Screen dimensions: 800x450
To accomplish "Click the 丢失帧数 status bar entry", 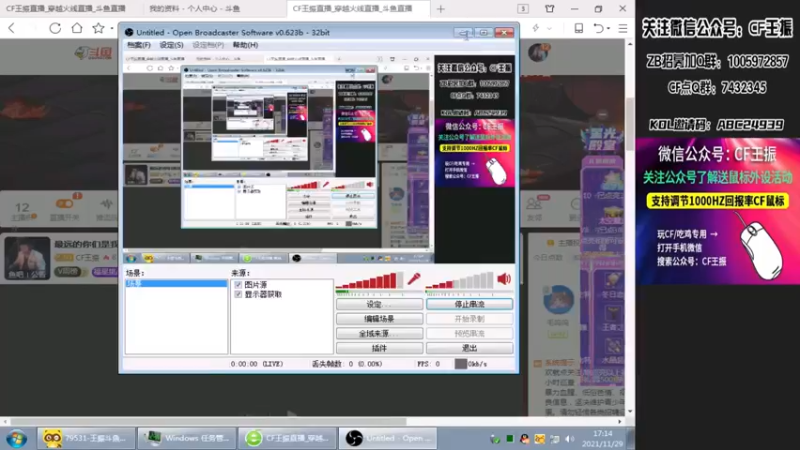I will tap(347, 364).
